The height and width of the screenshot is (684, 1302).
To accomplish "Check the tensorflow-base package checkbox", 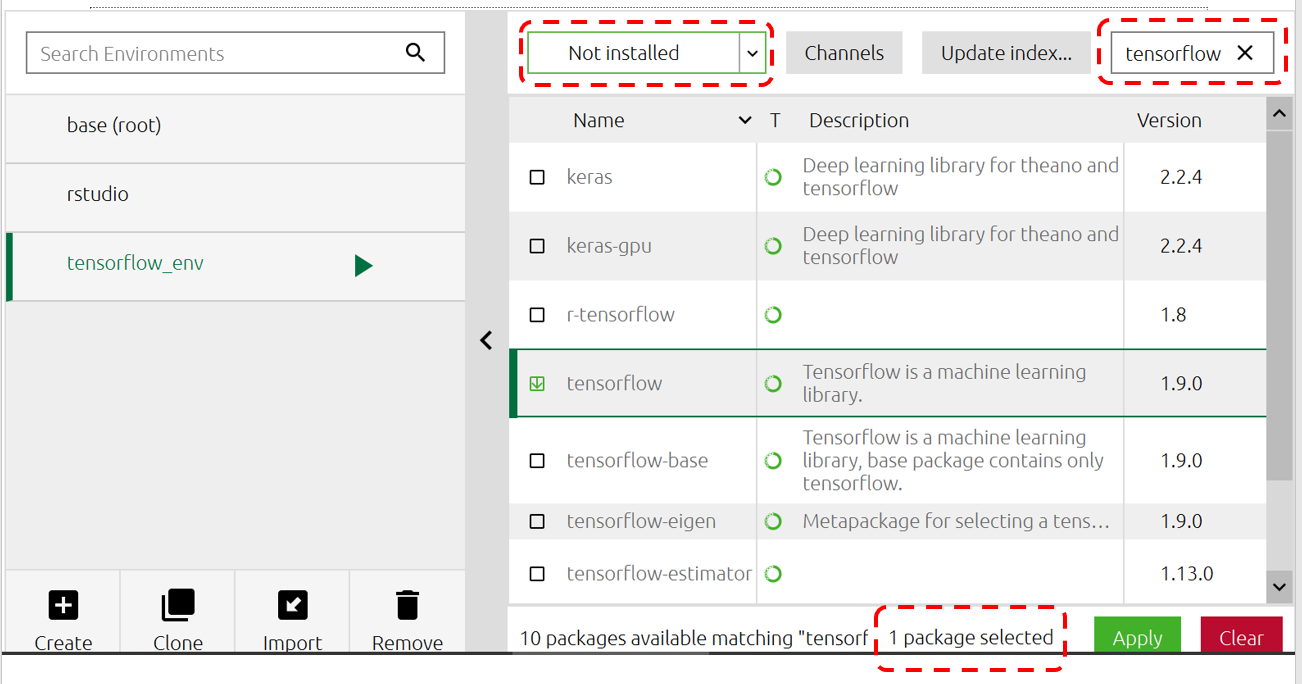I will [537, 461].
